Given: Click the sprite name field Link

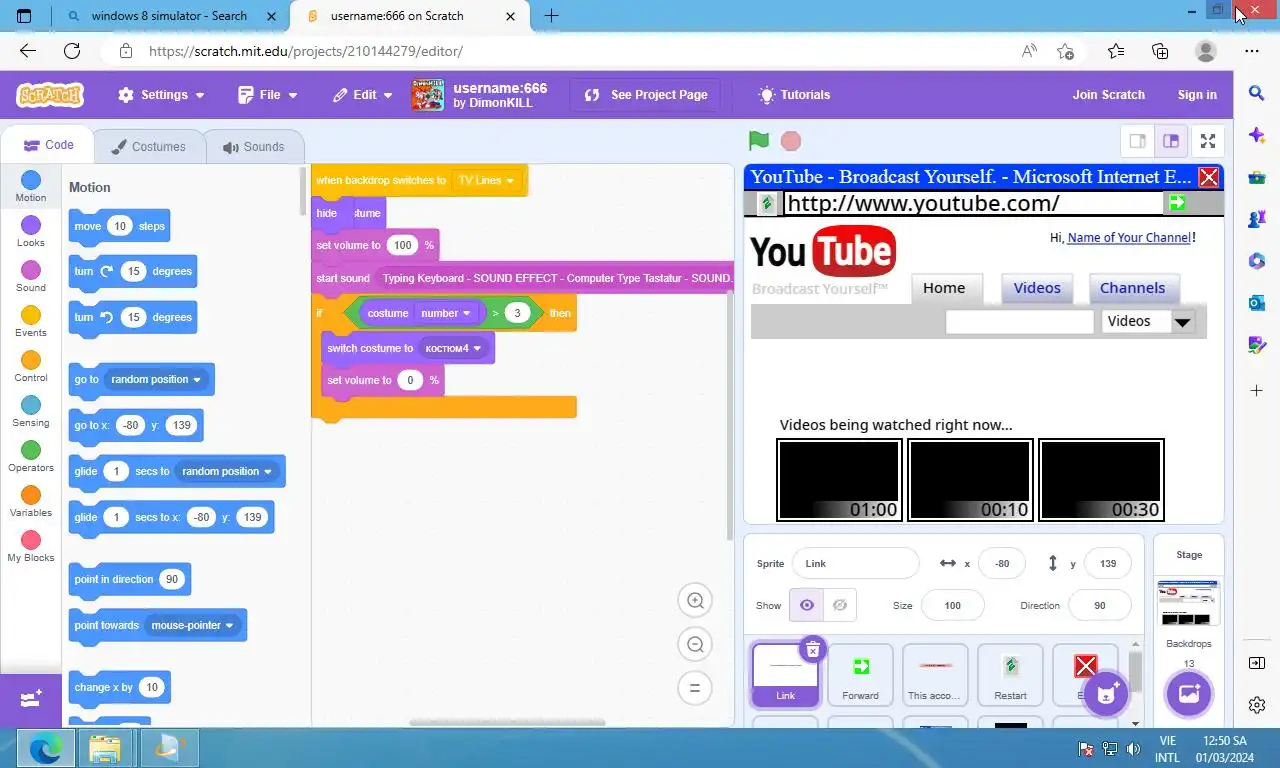Looking at the screenshot, I should pyautogui.click(x=855, y=563).
